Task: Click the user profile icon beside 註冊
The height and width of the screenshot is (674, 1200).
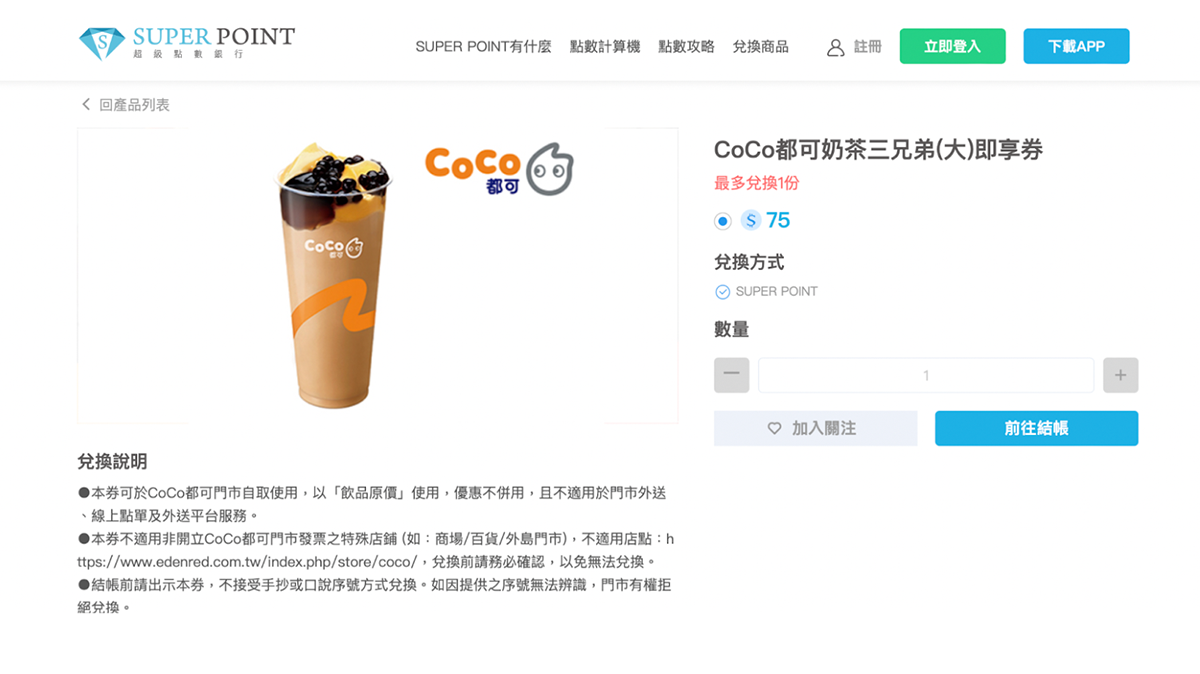Action: (836, 47)
